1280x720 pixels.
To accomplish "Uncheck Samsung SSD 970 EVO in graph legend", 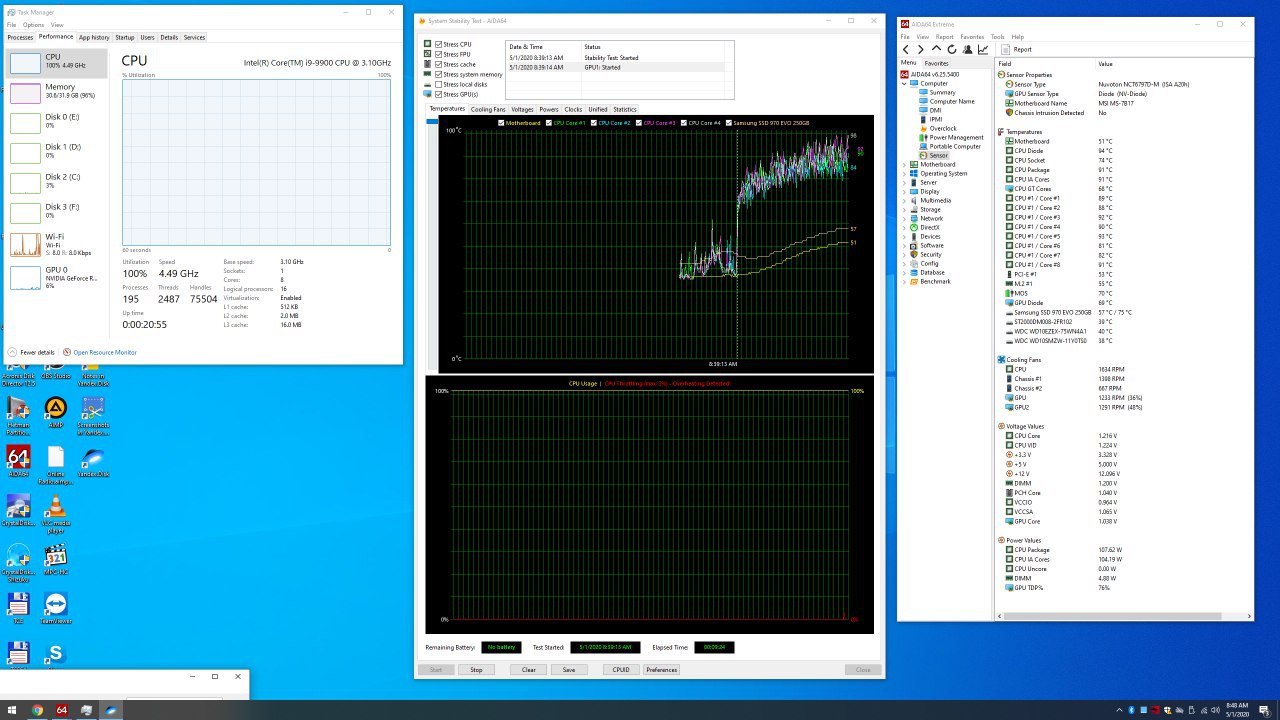I will click(729, 123).
